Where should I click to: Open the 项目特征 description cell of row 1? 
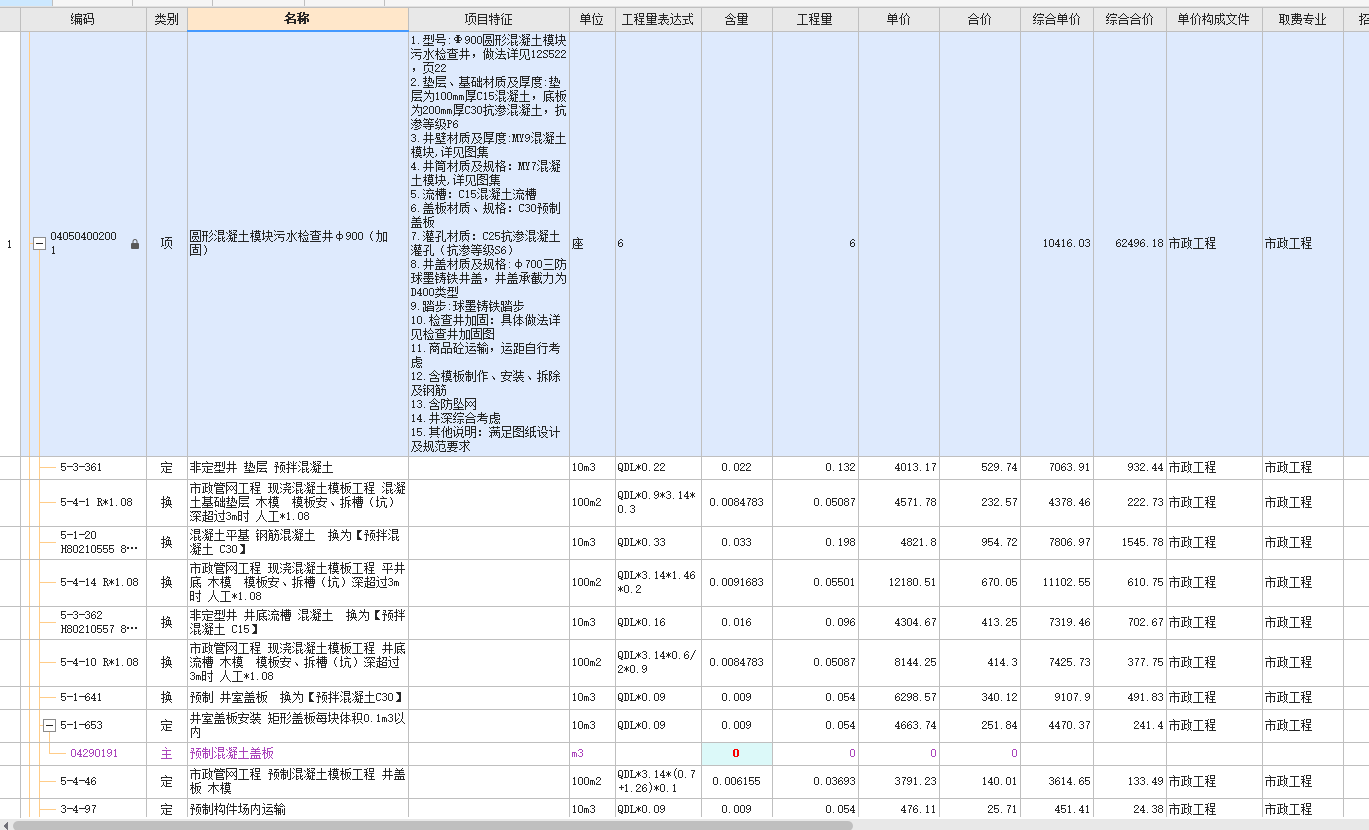[x=489, y=244]
